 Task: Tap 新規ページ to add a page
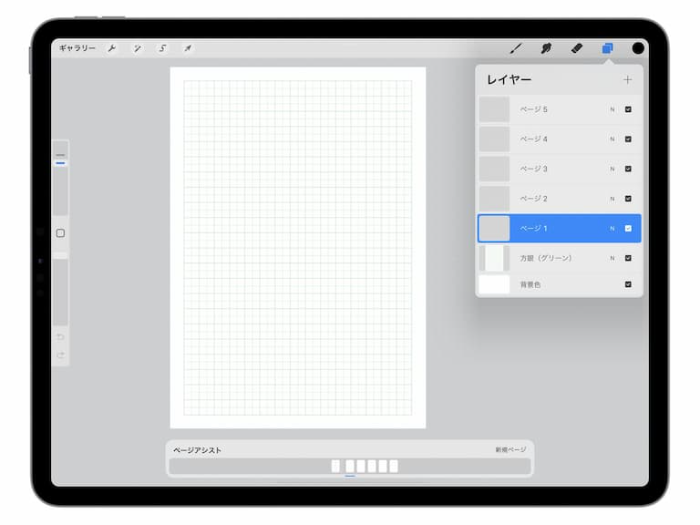510,451
